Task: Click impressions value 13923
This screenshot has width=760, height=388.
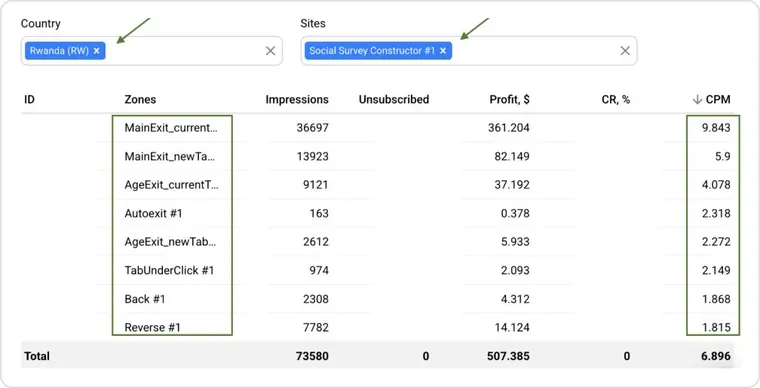Action: pyautogui.click(x=312, y=156)
